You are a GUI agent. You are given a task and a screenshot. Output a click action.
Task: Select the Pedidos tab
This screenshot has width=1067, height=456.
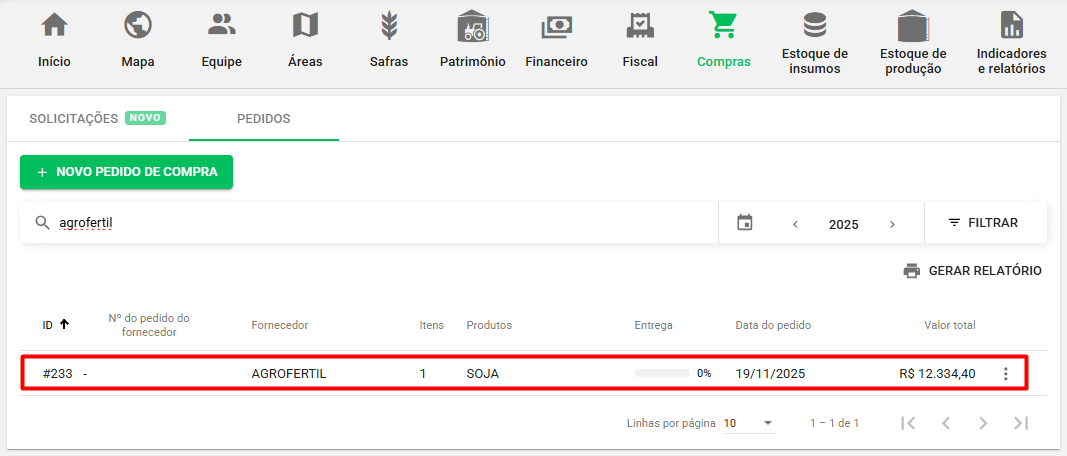pos(263,118)
